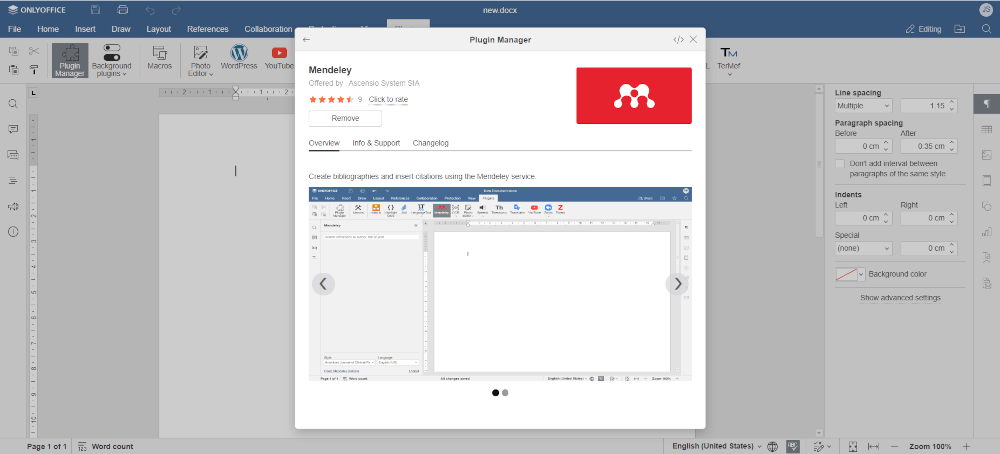Viewport: 1000px width, 454px height.
Task: Follow the Click to rate link
Action: pyautogui.click(x=388, y=99)
